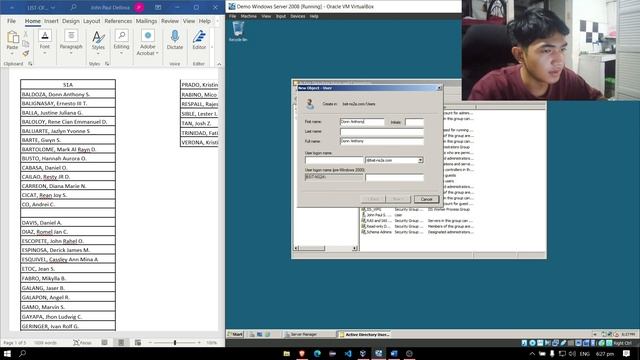The height and width of the screenshot is (360, 640).
Task: Open Visual Studio Code from taskbar
Action: (348, 353)
